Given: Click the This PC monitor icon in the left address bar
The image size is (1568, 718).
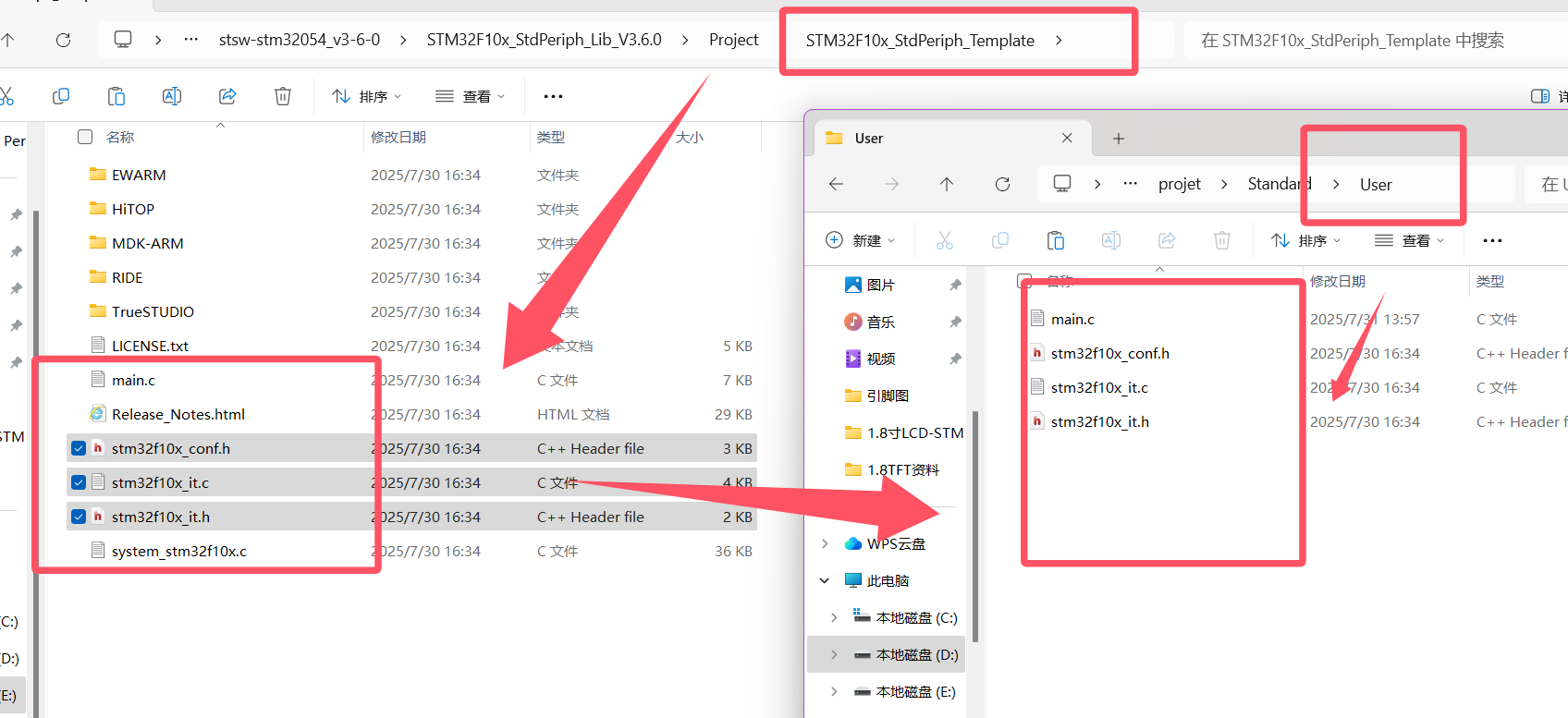Looking at the screenshot, I should coord(123,40).
